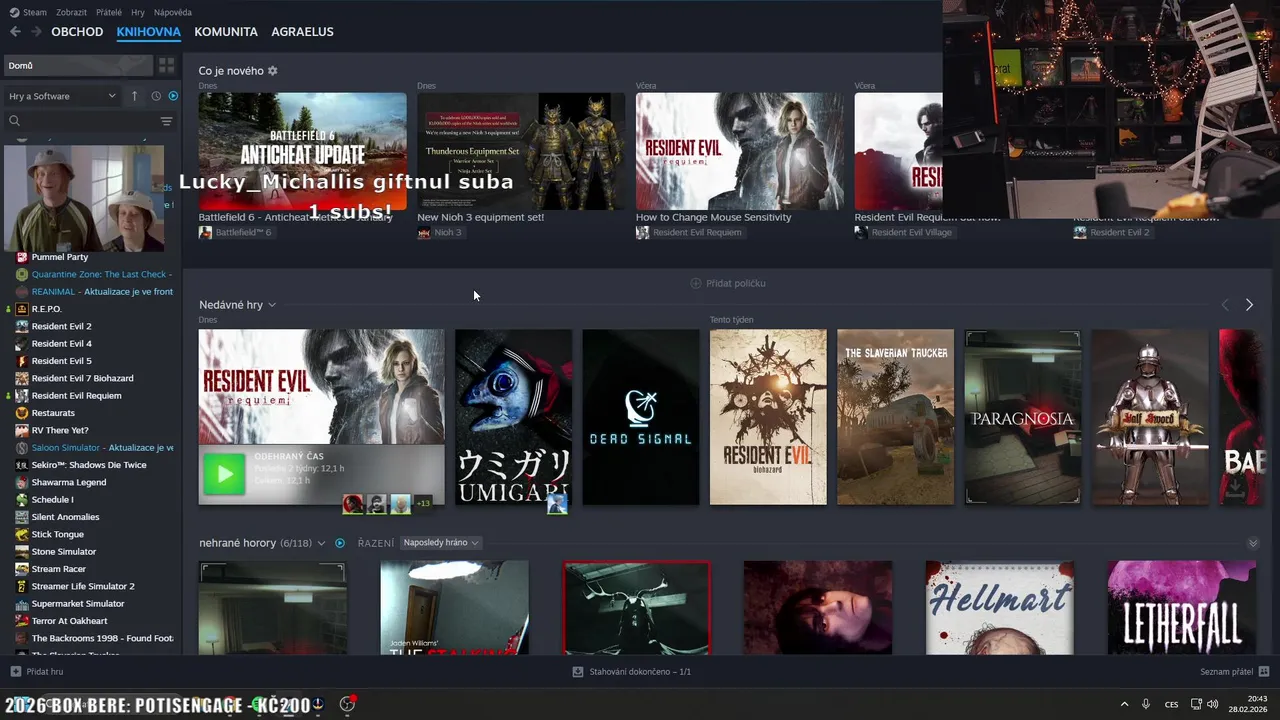Open the Zobrazit menu

(71, 12)
